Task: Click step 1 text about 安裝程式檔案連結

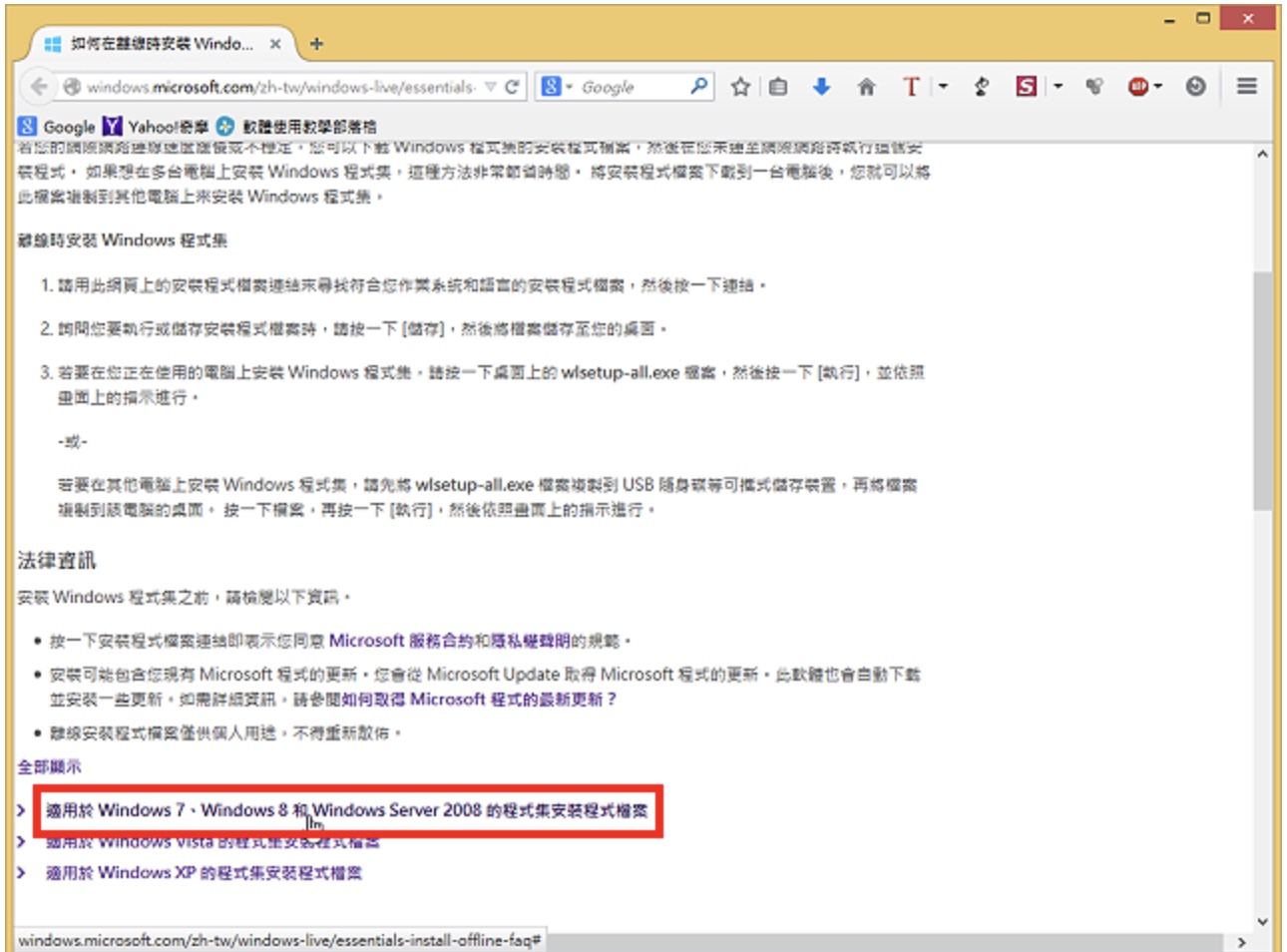Action: (x=412, y=285)
